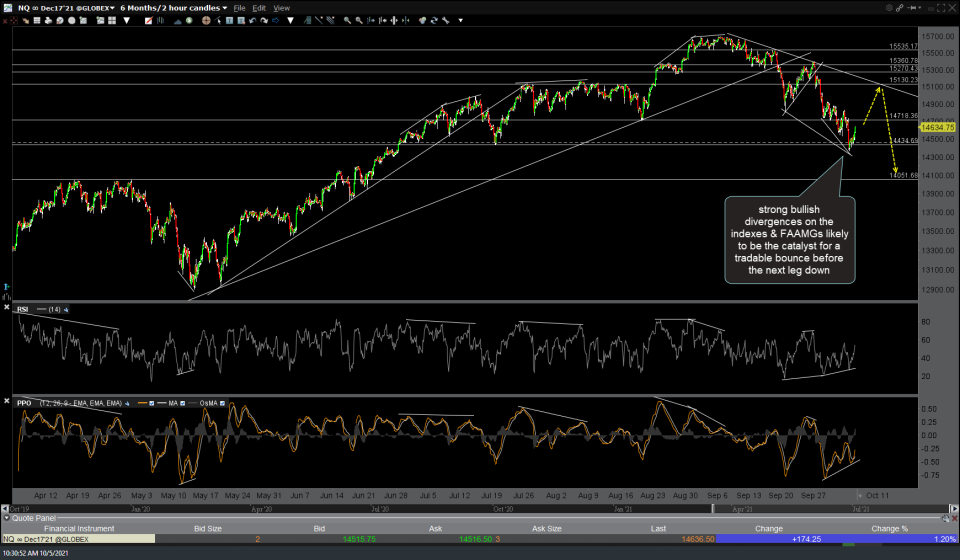Screen dimensions: 960x560
Task: Click the zoom out magnifier icon
Action: 359,20
